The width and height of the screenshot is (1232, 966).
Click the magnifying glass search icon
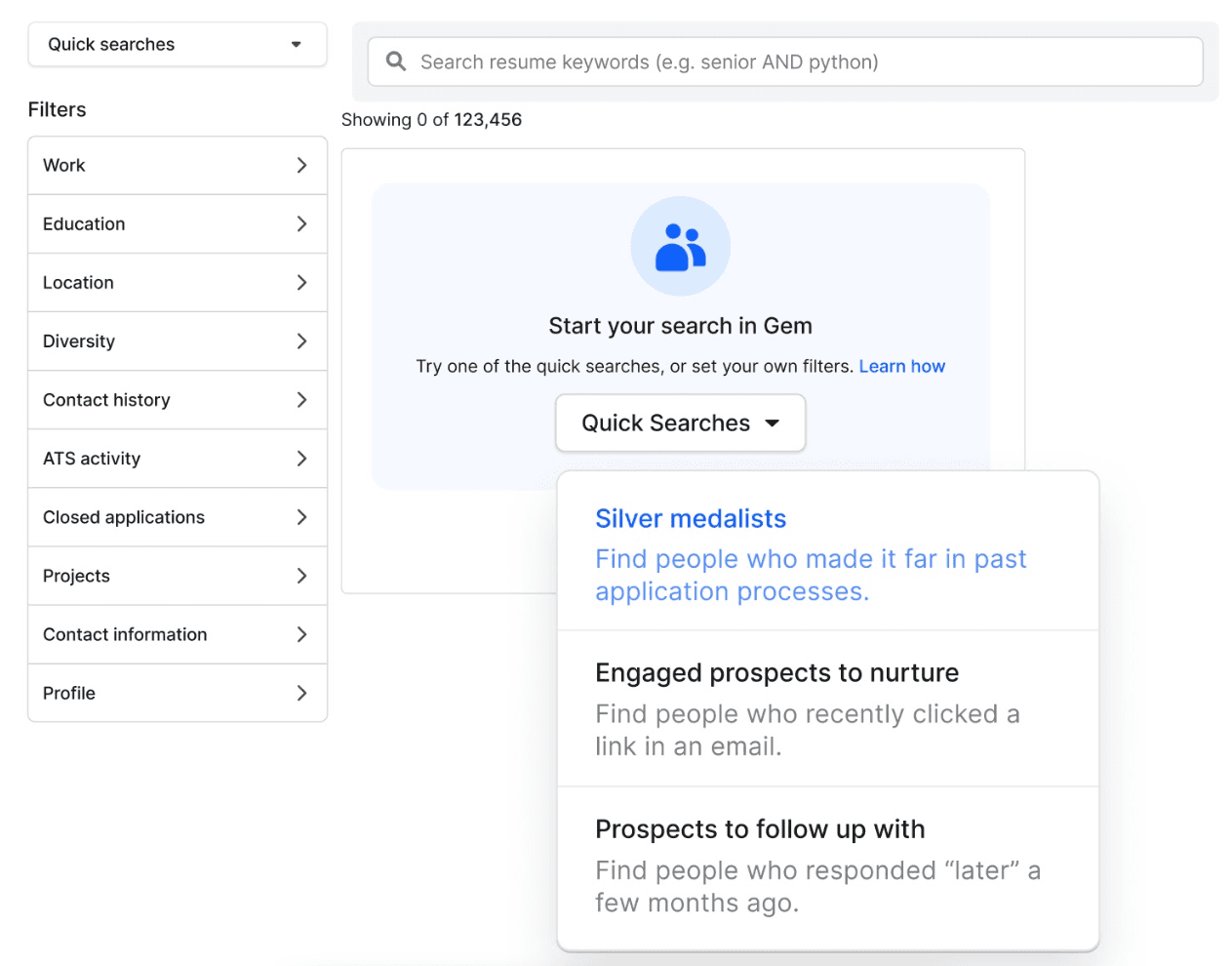tap(396, 61)
